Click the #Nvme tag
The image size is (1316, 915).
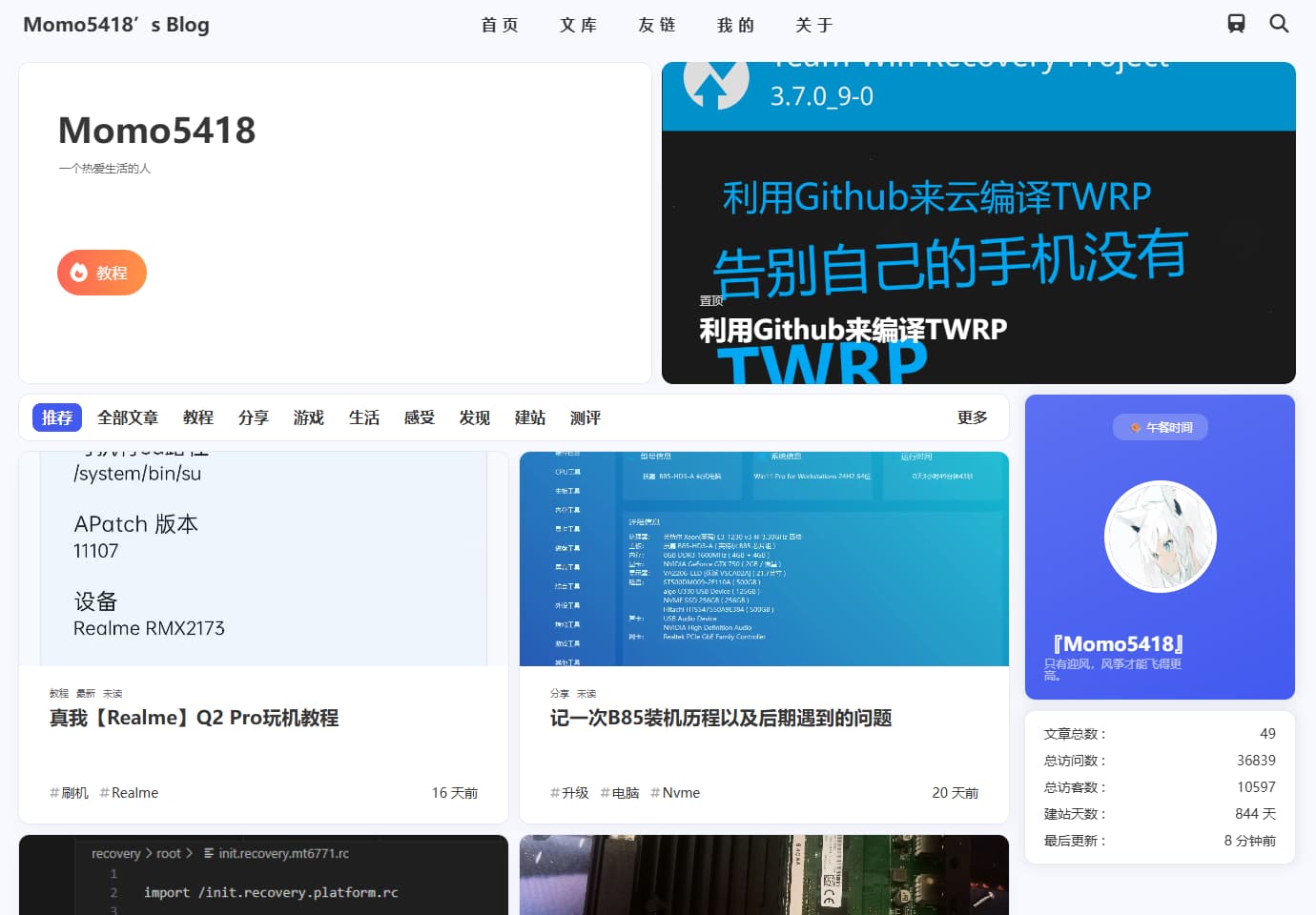(675, 793)
